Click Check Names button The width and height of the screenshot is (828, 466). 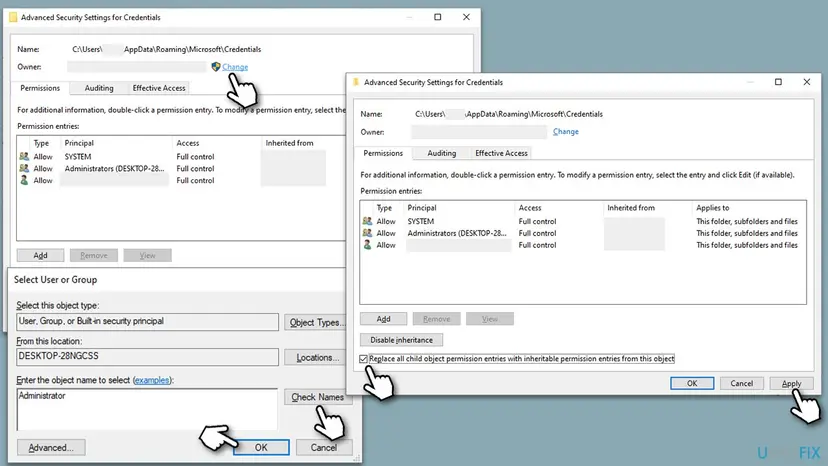click(317, 397)
